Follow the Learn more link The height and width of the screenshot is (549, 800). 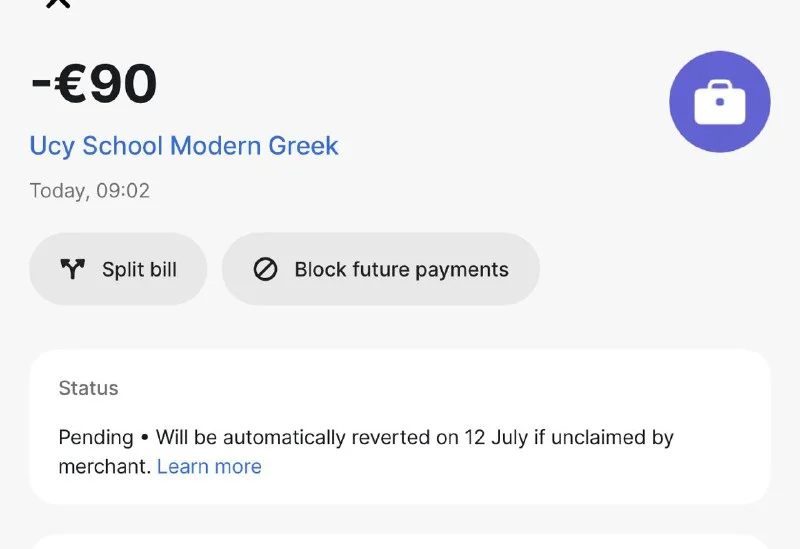(x=209, y=466)
